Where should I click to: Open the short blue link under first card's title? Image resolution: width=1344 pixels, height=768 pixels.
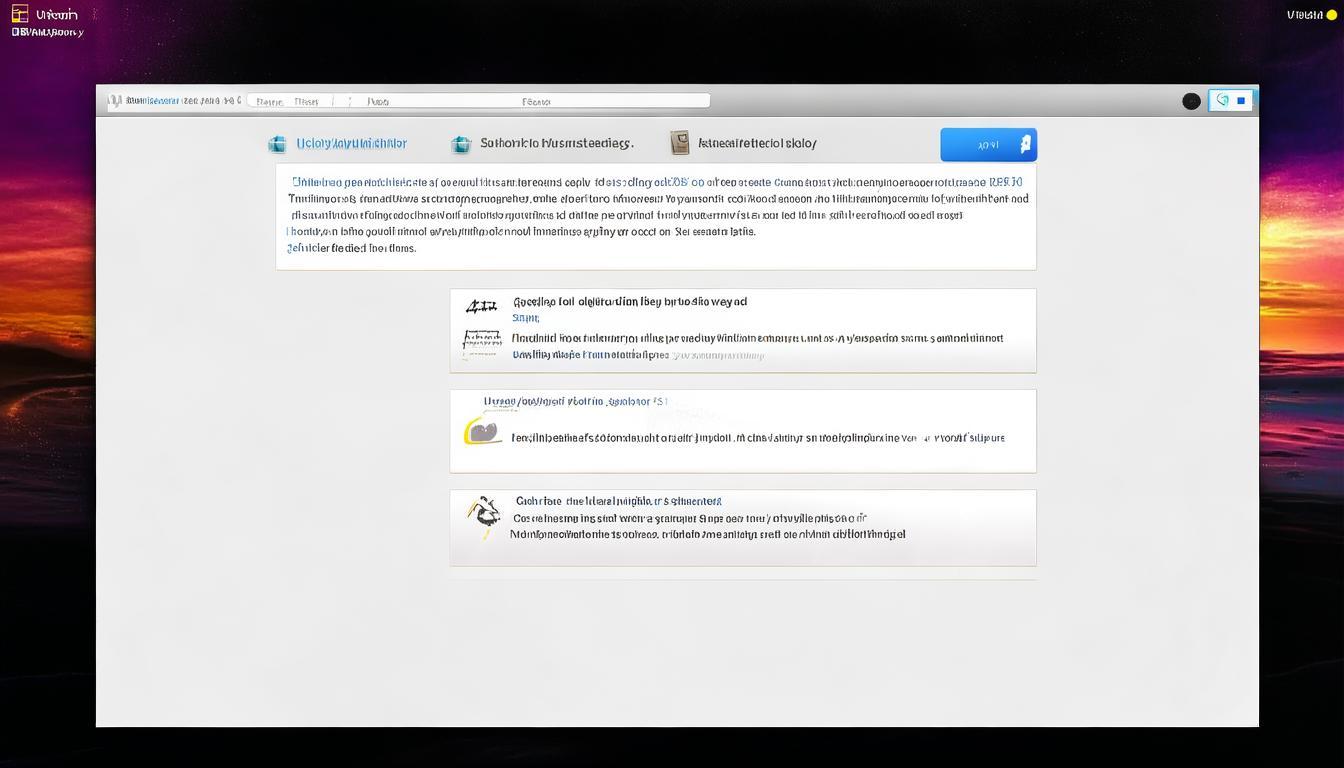[x=525, y=318]
